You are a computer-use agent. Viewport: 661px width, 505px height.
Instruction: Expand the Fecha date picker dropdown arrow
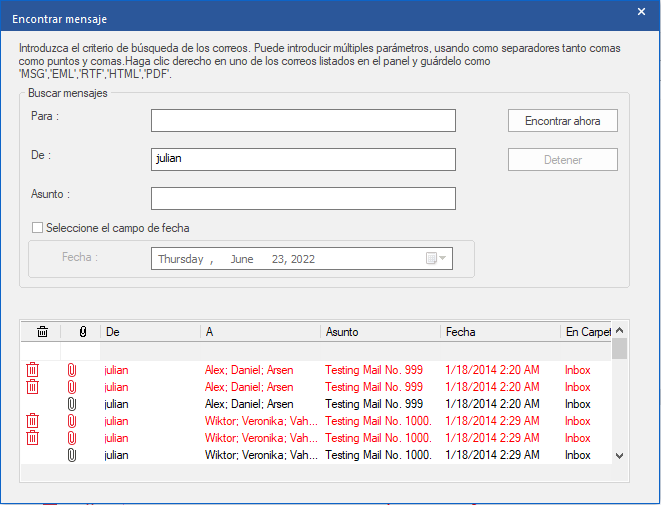442,258
